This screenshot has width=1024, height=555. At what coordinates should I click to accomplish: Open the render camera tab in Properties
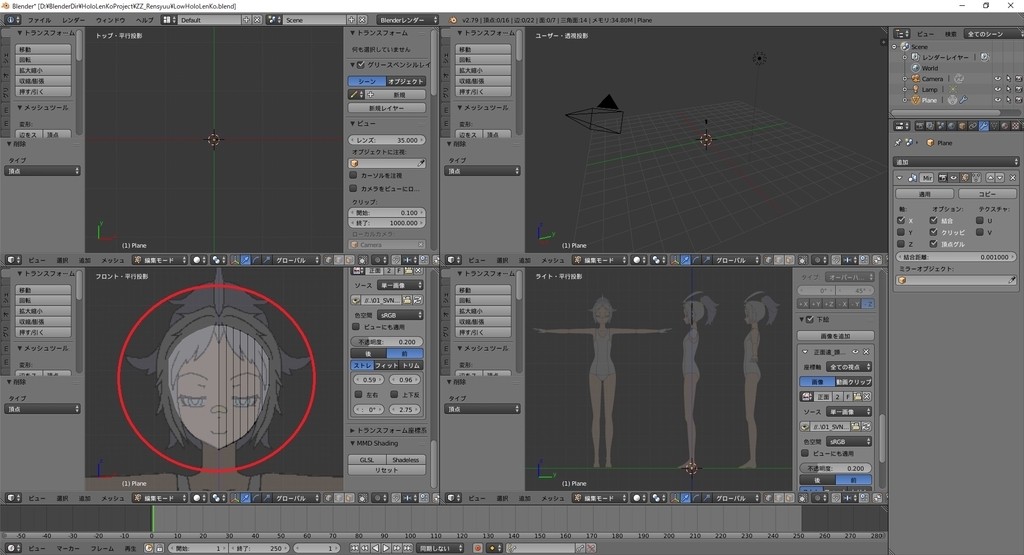coord(920,126)
